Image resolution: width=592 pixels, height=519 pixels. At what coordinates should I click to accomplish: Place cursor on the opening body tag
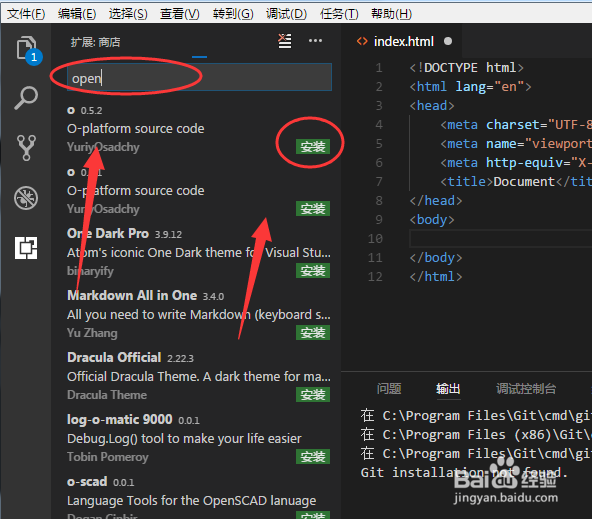[432, 220]
